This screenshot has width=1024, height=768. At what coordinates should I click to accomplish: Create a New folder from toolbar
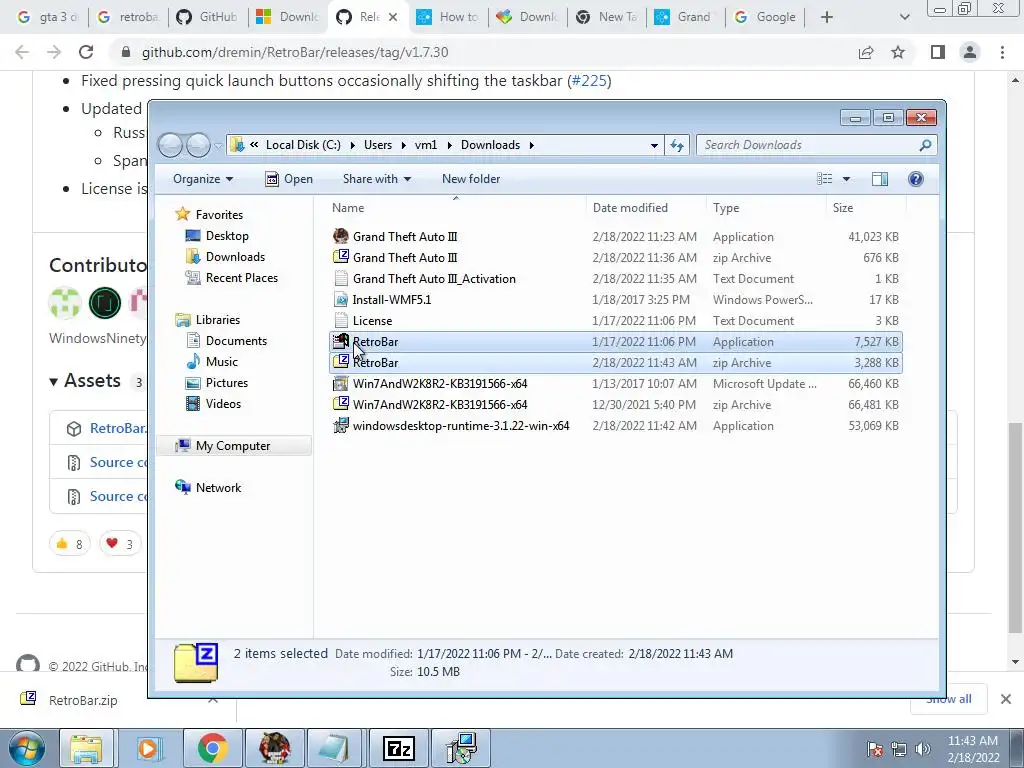coord(471,179)
